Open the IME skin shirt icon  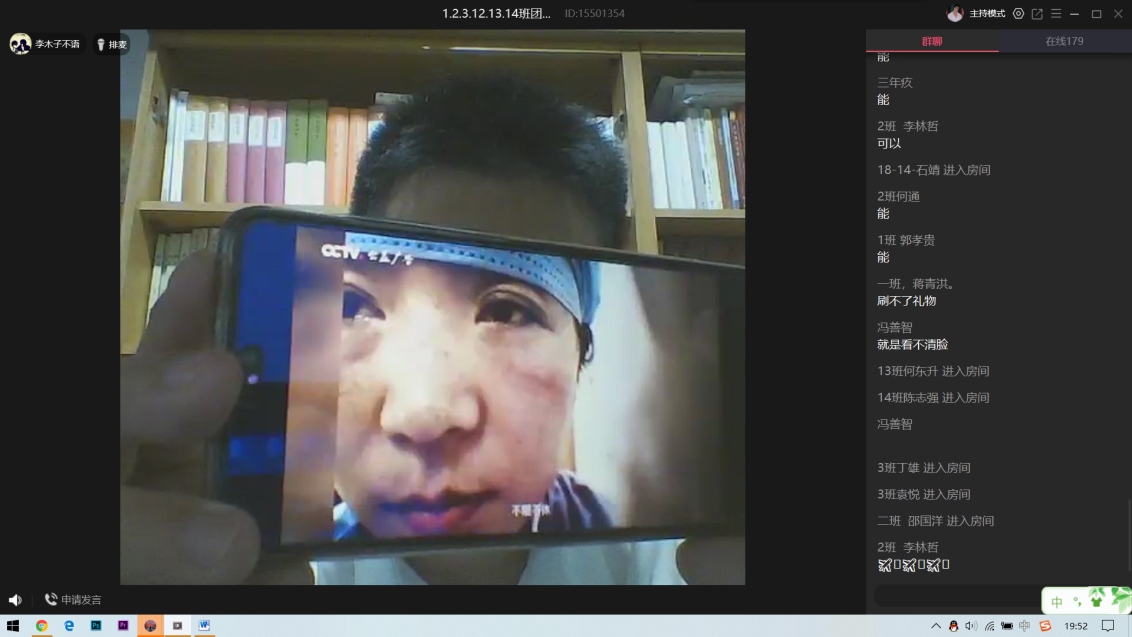[x=1097, y=598]
